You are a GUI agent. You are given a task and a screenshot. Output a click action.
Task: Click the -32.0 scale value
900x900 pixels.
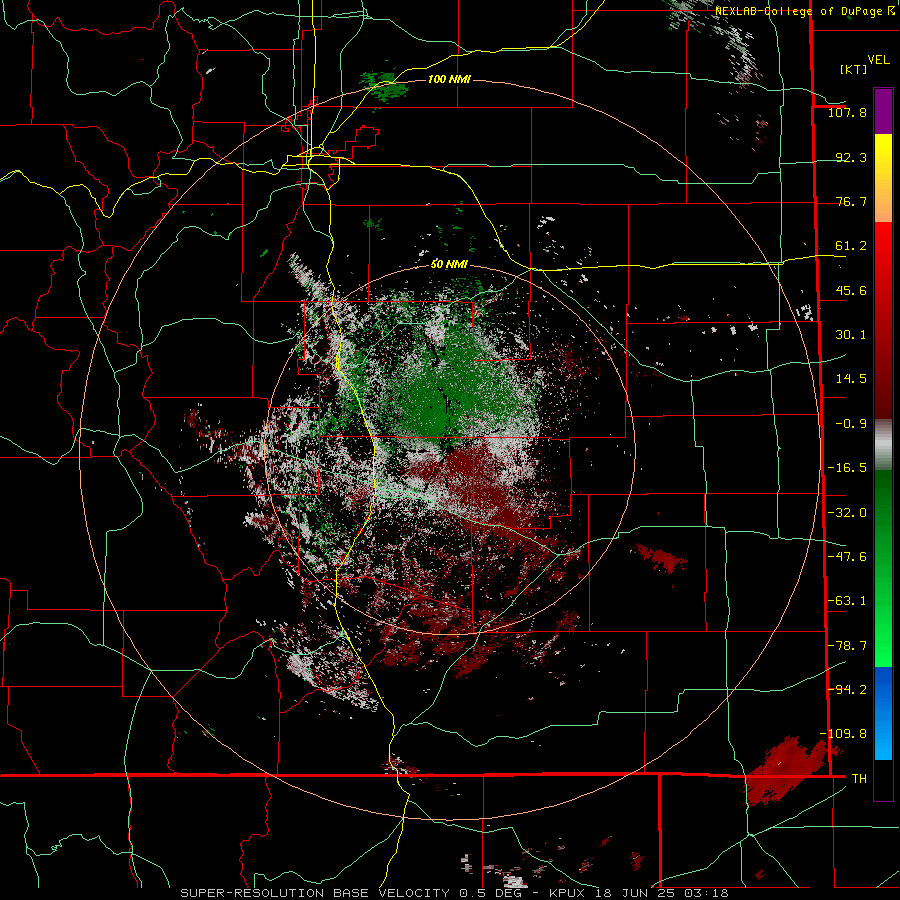click(x=847, y=513)
